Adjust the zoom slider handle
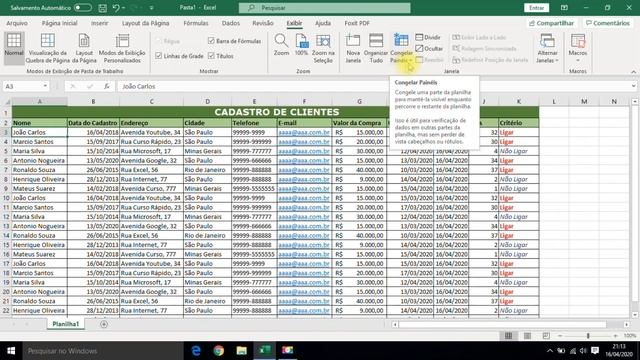 (x=588, y=336)
